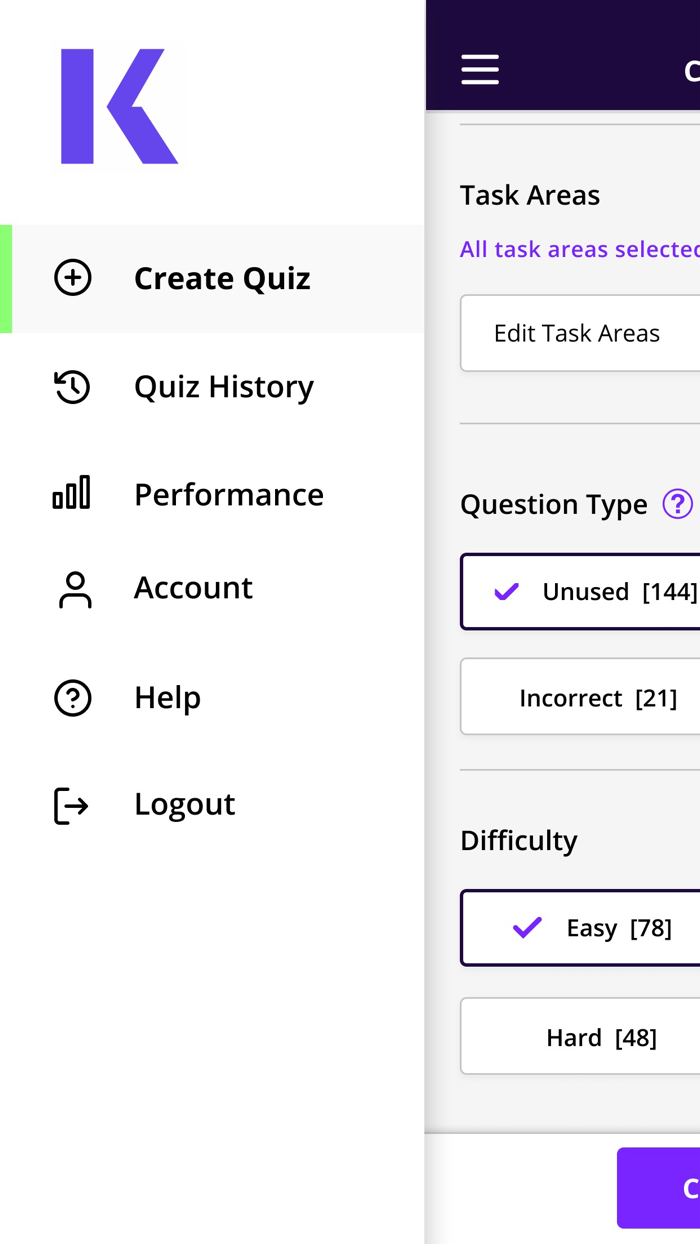Tap the Logout arrow icon
The height and width of the screenshot is (1244, 700).
coord(71,805)
